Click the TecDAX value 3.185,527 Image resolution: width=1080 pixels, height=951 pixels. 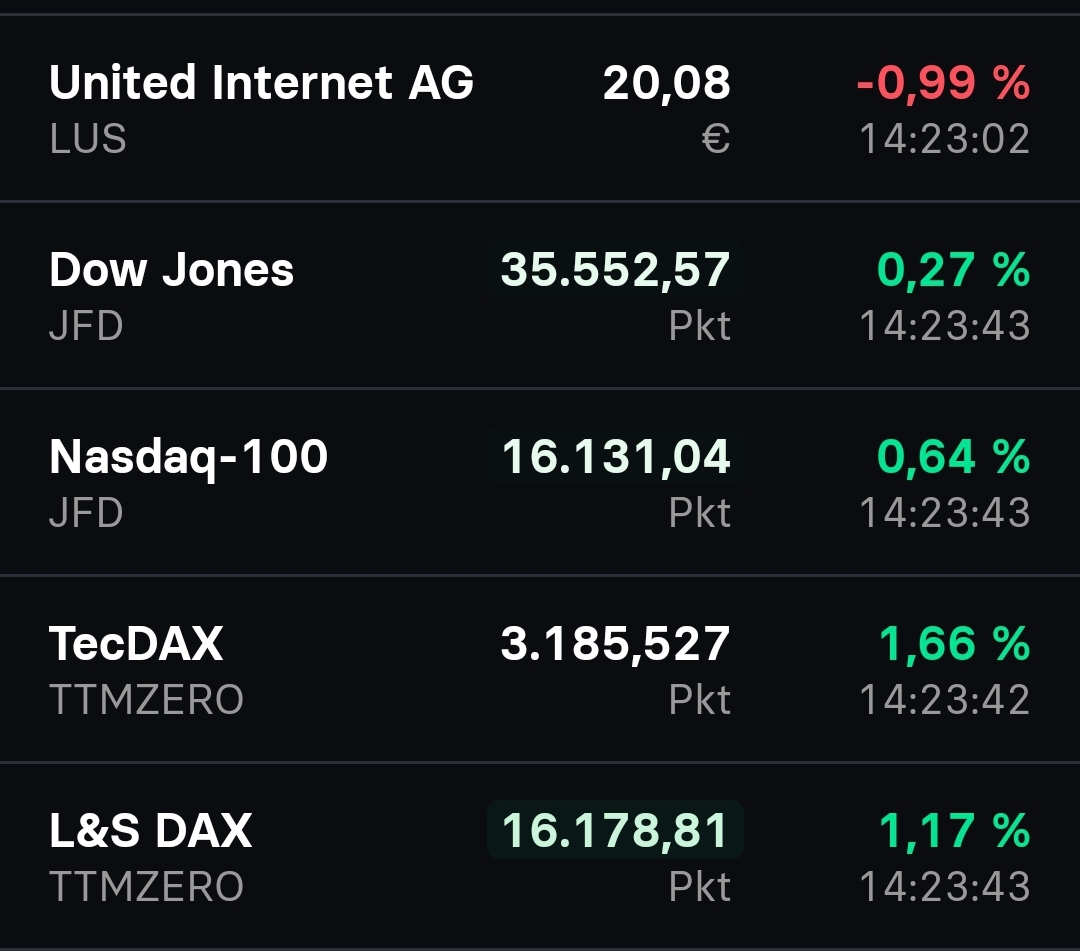point(612,644)
